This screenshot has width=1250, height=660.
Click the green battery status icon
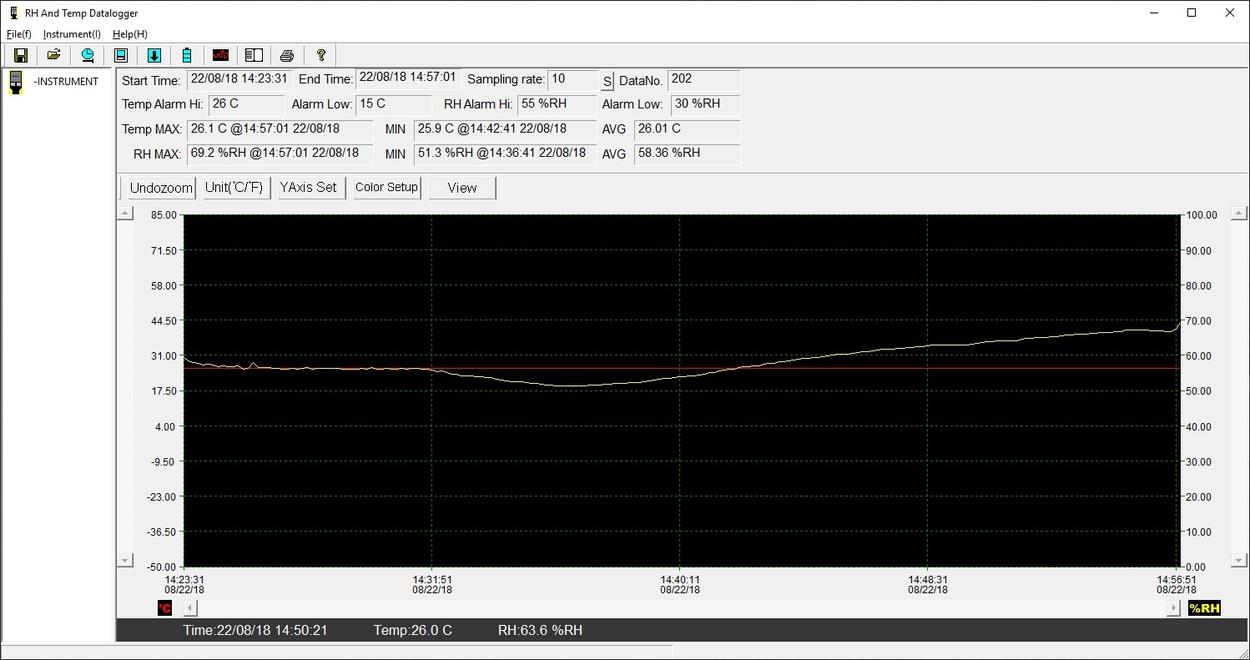pyautogui.click(x=187, y=55)
